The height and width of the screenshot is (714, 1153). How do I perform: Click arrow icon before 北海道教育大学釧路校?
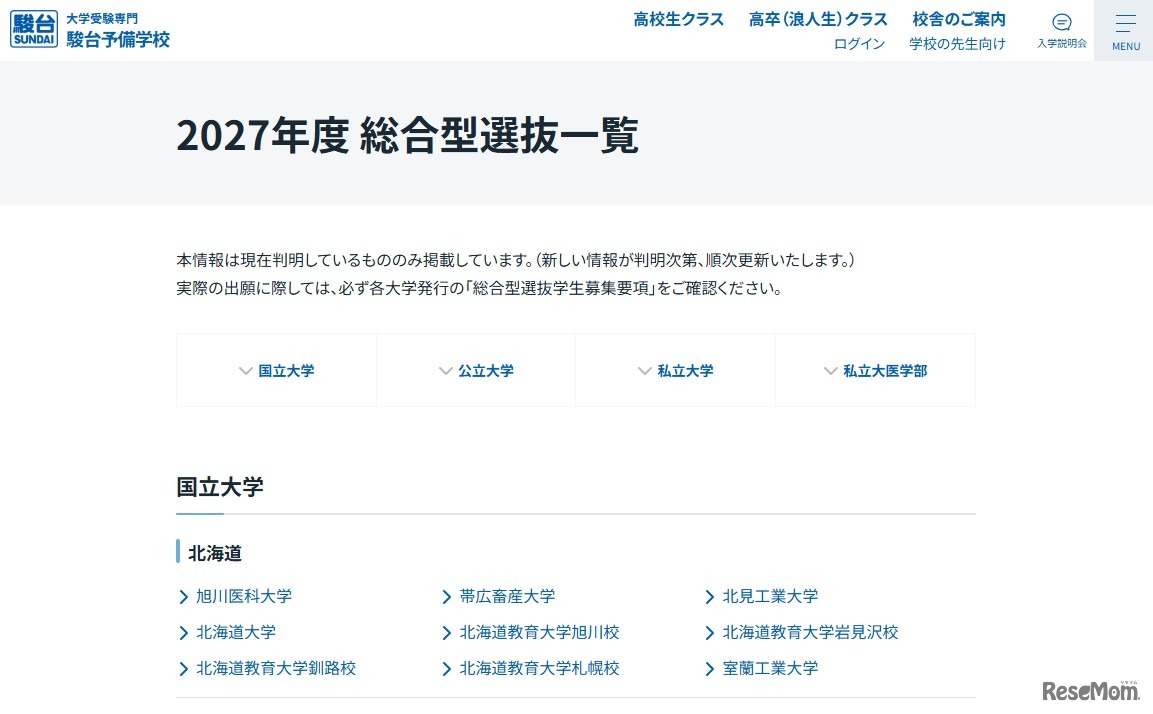(184, 669)
